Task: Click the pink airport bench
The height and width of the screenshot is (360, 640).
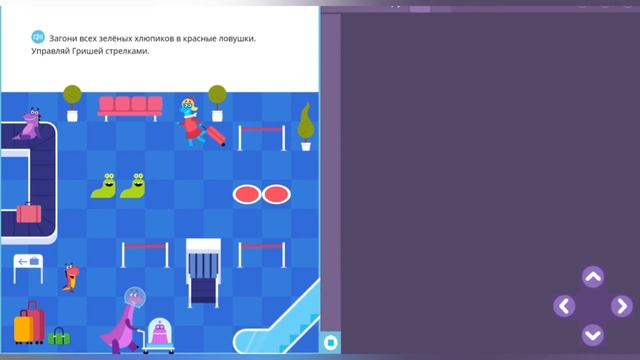Action: [x=130, y=108]
